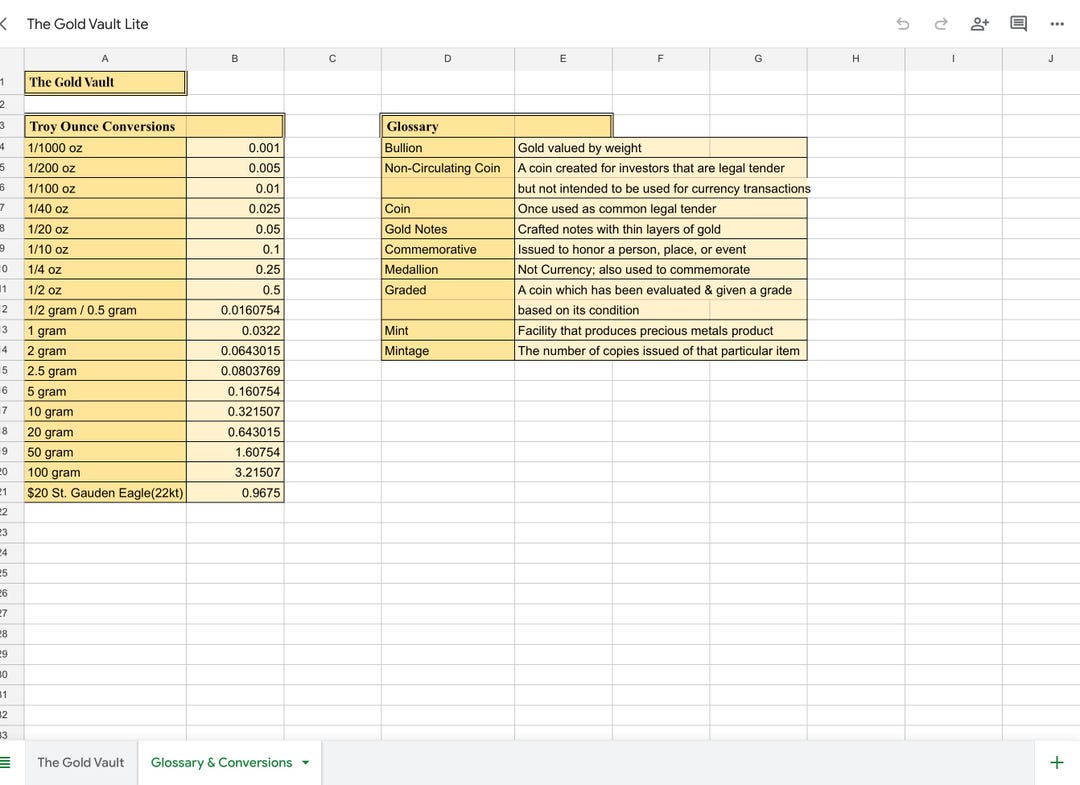The height and width of the screenshot is (785, 1080).
Task: Open the three-dot overflow menu icon
Action: click(x=1057, y=23)
